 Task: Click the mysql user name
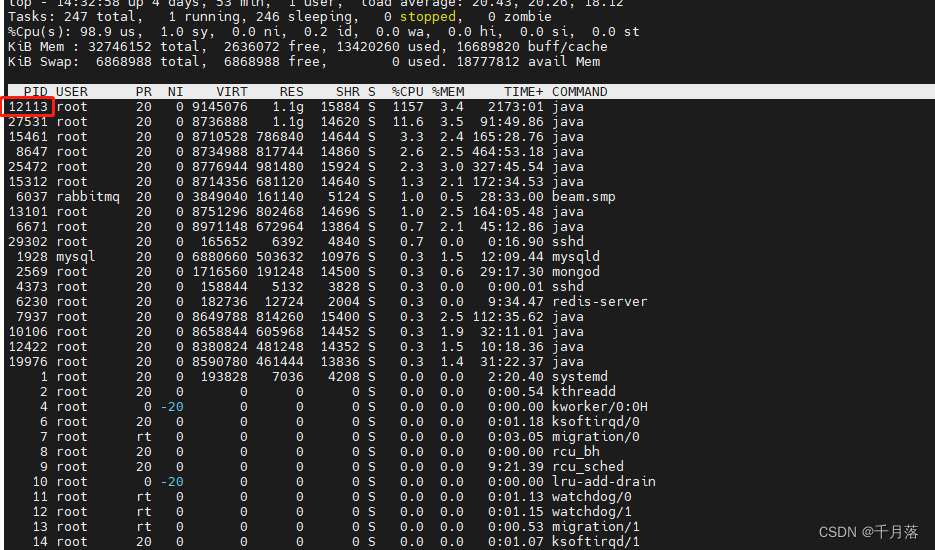point(76,257)
